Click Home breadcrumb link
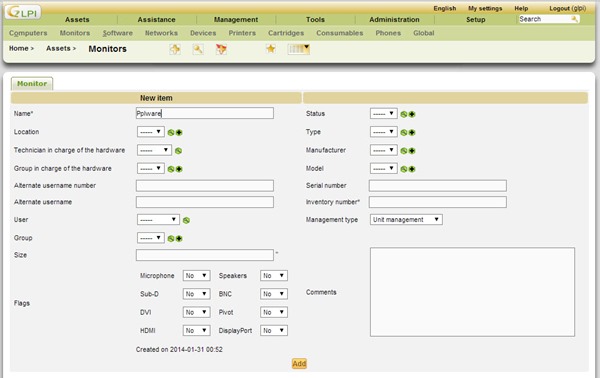 [x=18, y=49]
